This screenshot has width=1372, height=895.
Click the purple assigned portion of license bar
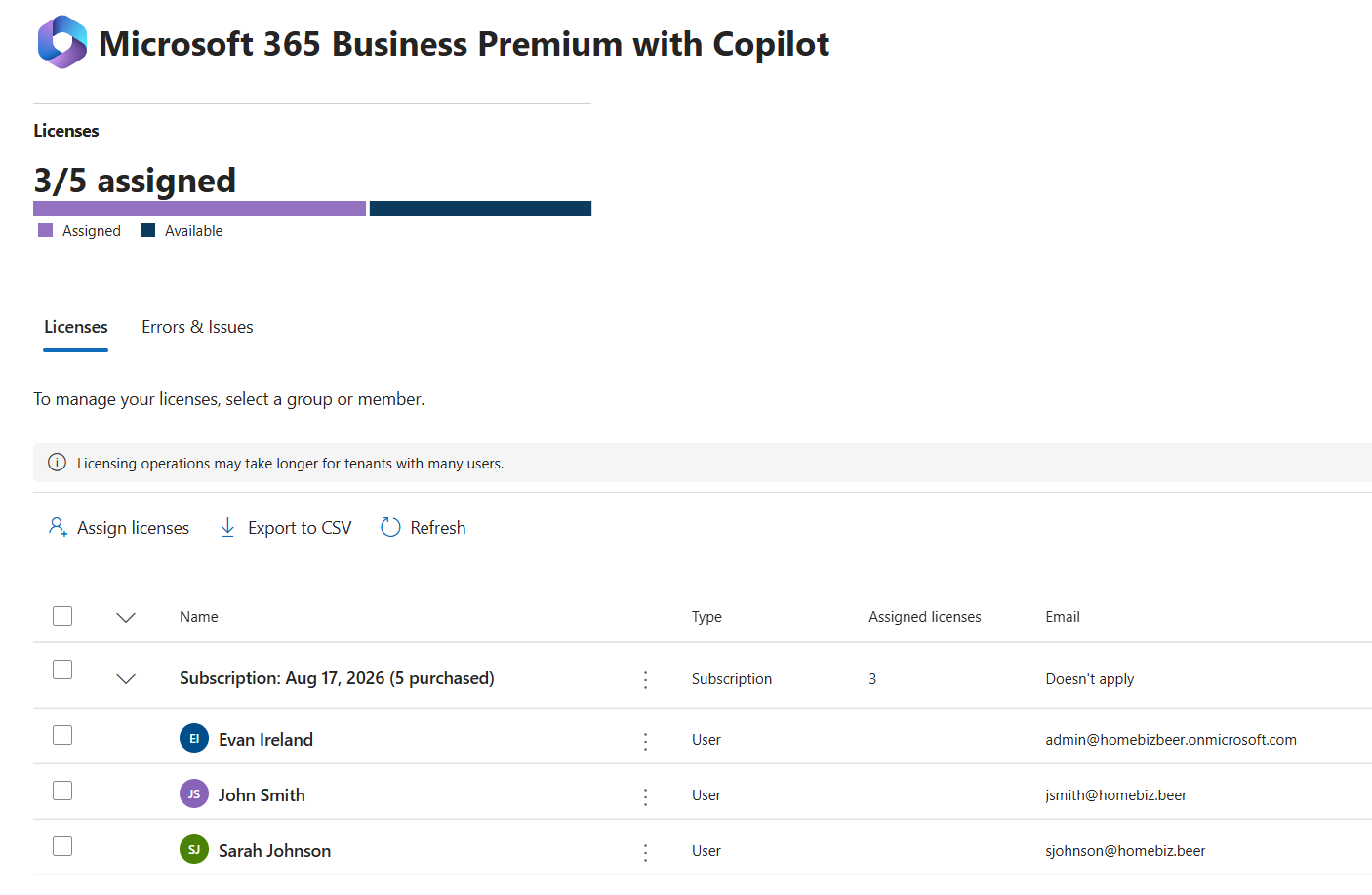[199, 208]
